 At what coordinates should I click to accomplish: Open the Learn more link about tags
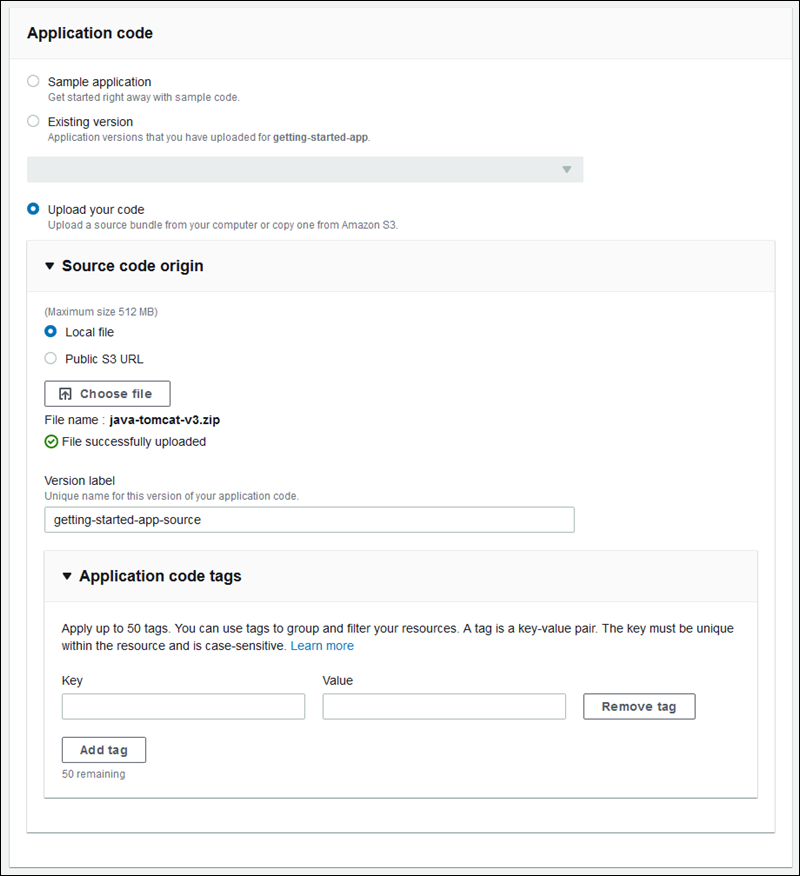(x=322, y=645)
